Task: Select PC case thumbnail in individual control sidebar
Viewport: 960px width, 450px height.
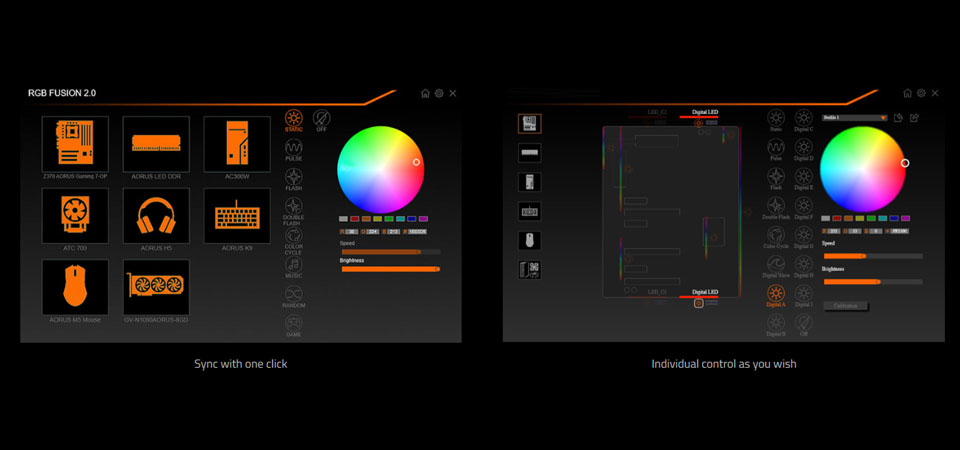Action: pyautogui.click(x=530, y=182)
